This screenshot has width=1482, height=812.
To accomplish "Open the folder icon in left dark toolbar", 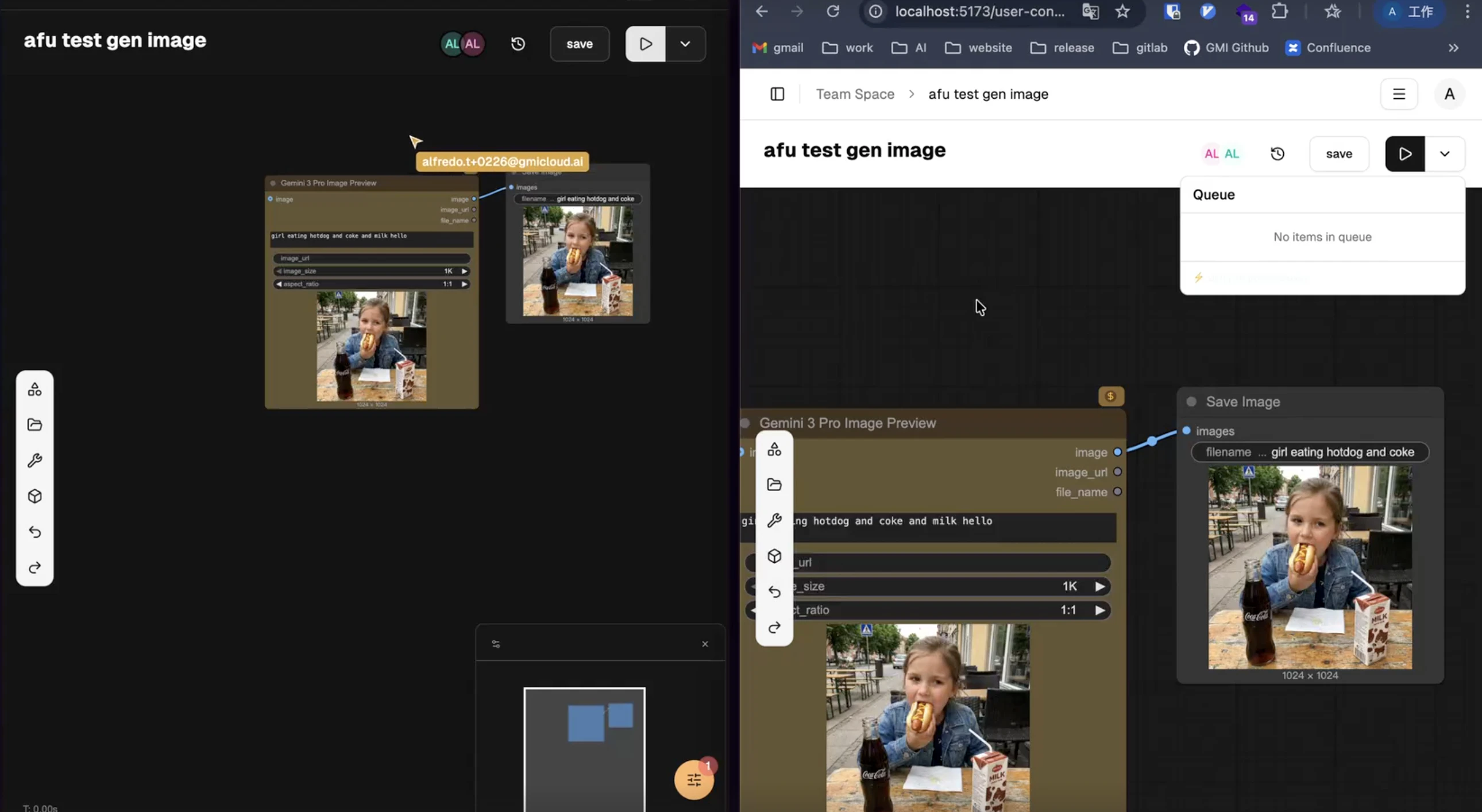I will click(34, 425).
